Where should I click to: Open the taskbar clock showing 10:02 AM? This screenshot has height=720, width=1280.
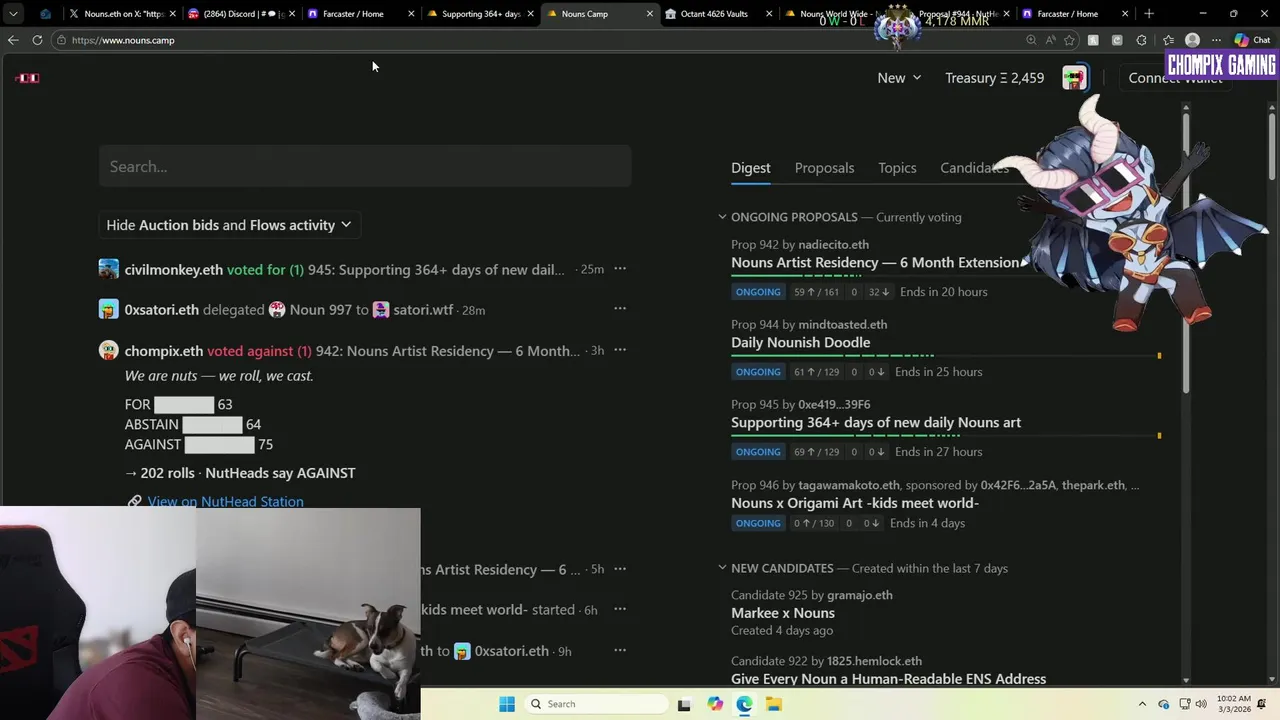point(1234,704)
